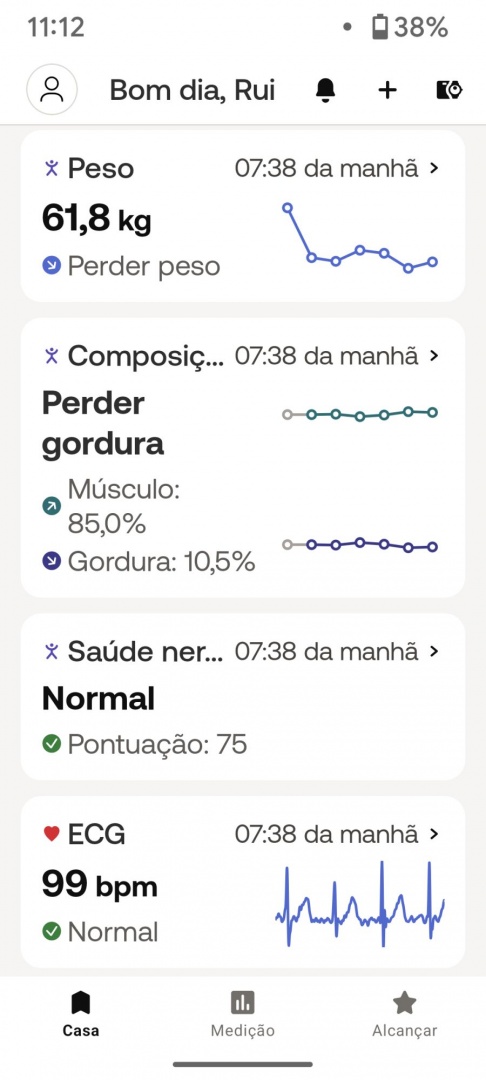486x1080 pixels.
Task: Tap the blue Perder peso arrow icon
Action: pos(52,266)
